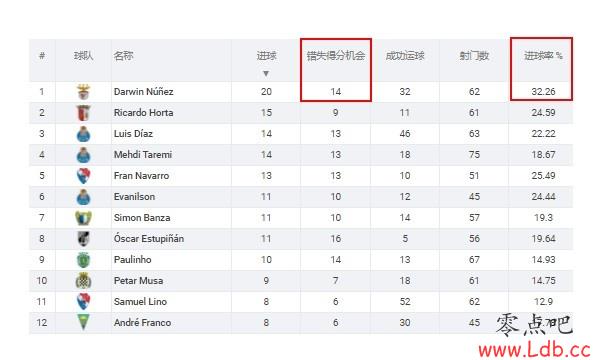Open player Darwin Núñez
The width and height of the screenshot is (600, 360).
[x=143, y=92]
